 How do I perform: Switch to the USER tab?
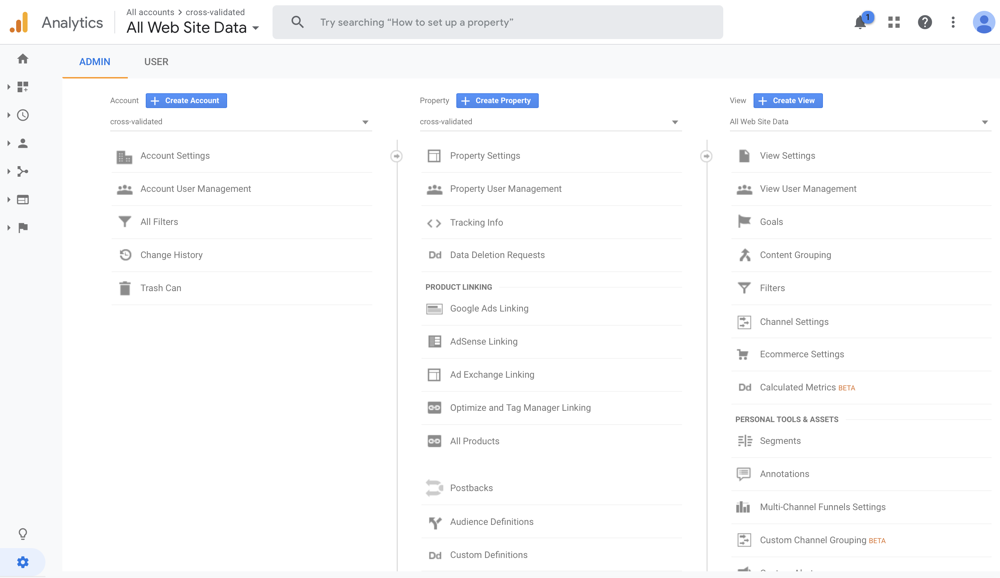(156, 62)
